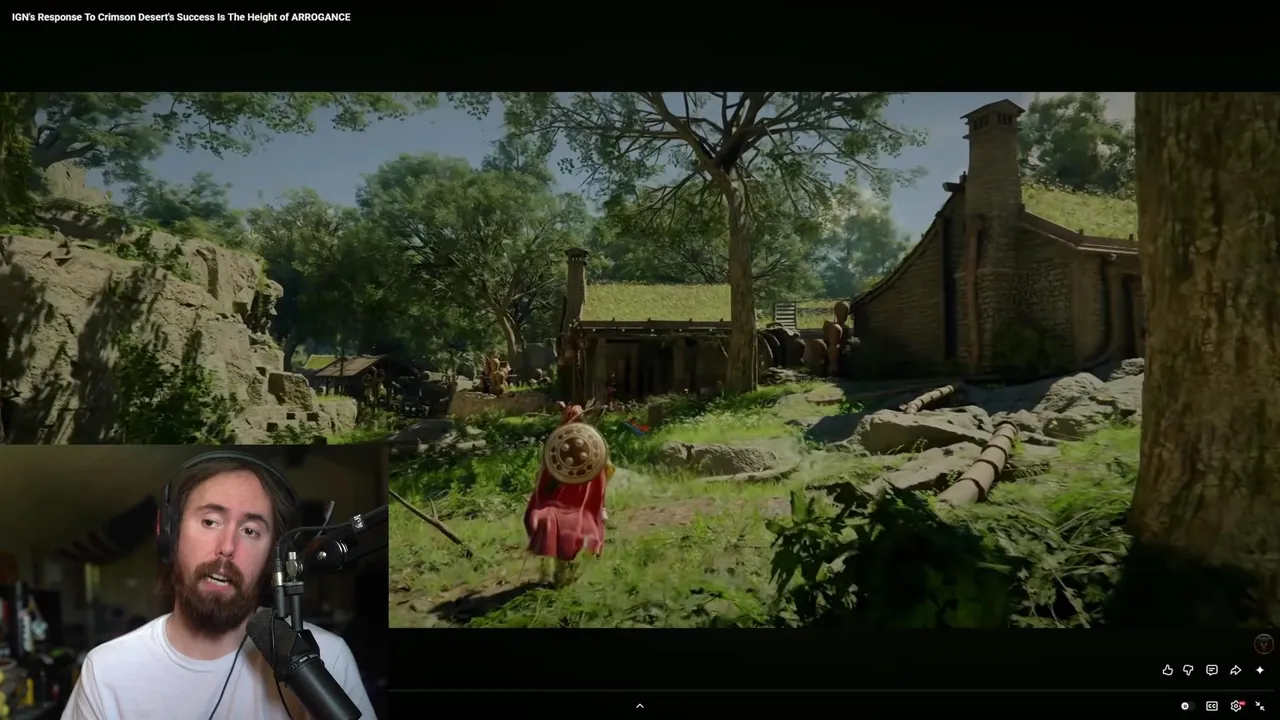Expand the upward chevron below the video
This screenshot has width=1280, height=720.
[x=640, y=706]
